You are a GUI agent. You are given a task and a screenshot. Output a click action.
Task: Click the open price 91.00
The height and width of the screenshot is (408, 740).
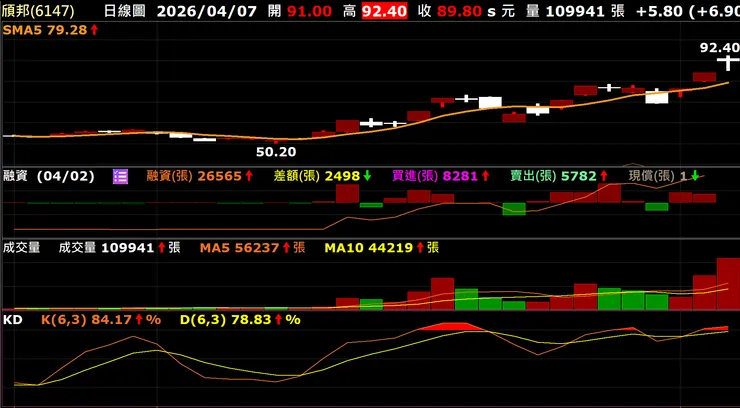(x=309, y=11)
